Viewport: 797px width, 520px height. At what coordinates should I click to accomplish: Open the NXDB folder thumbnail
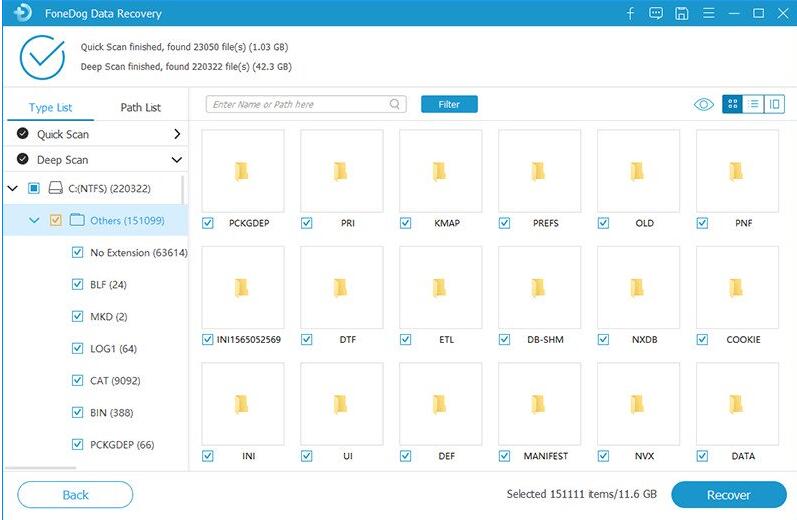coord(638,287)
